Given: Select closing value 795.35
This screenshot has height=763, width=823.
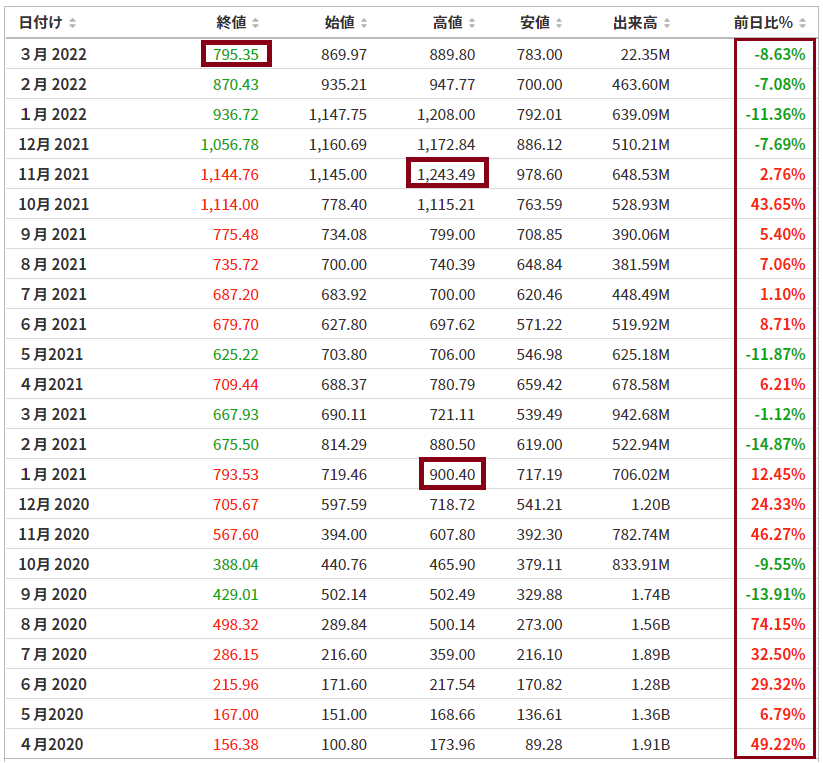Looking at the screenshot, I should pyautogui.click(x=236, y=55).
